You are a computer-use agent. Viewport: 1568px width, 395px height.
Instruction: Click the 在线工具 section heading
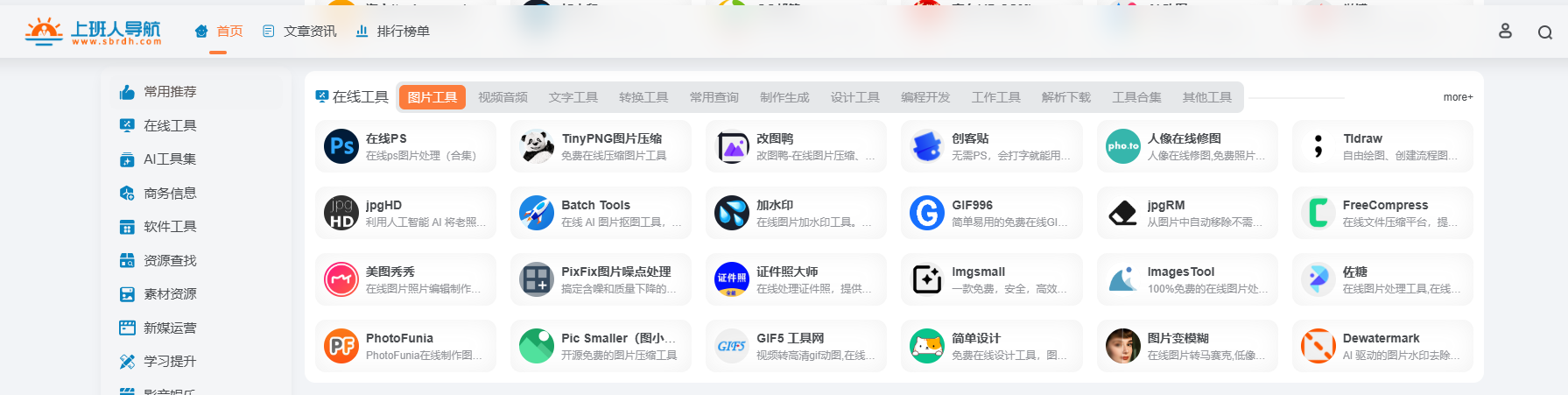352,96
